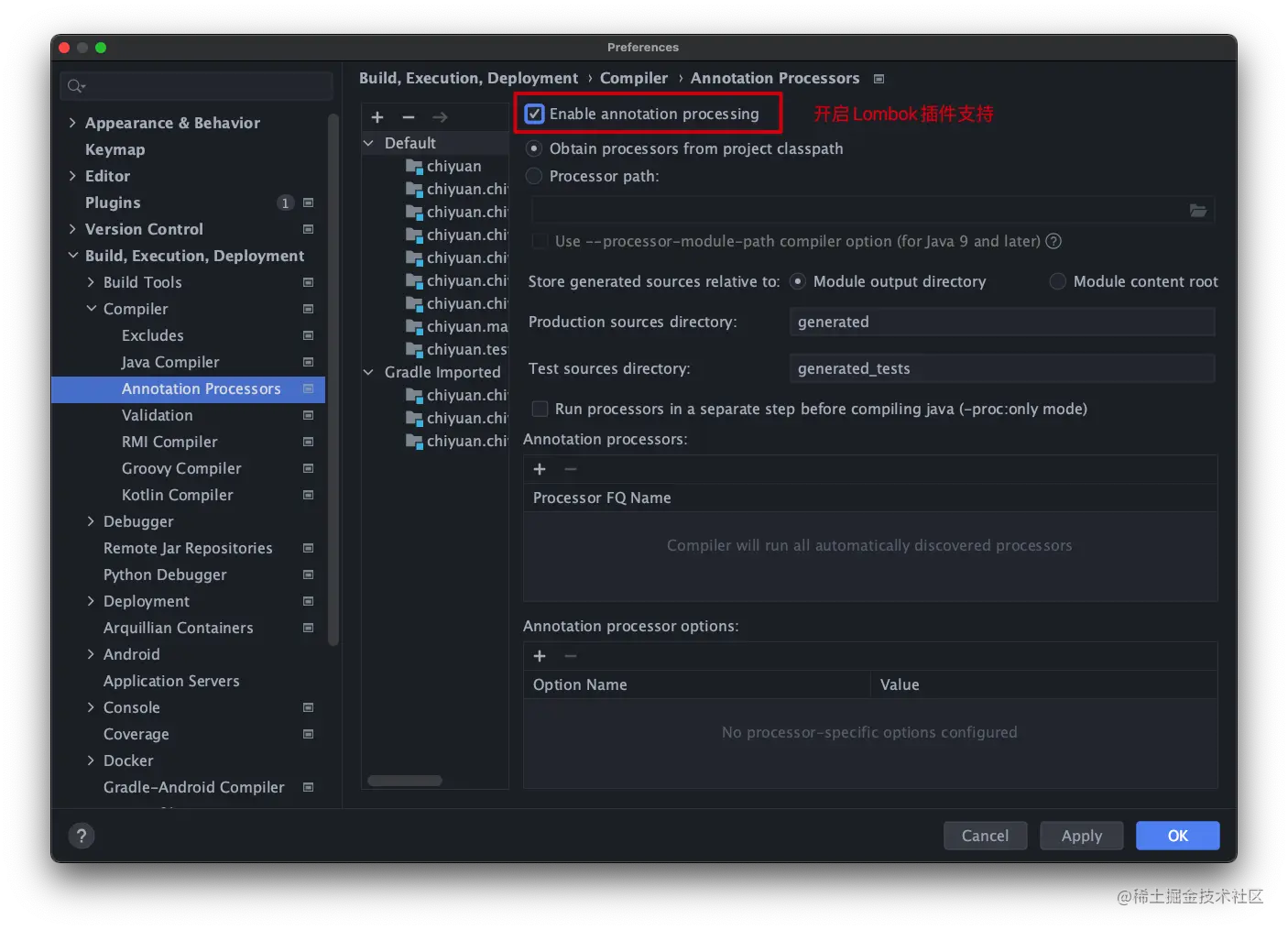Image resolution: width=1288 pixels, height=930 pixels.
Task: Add an annotation processor with the plus icon
Action: (540, 469)
